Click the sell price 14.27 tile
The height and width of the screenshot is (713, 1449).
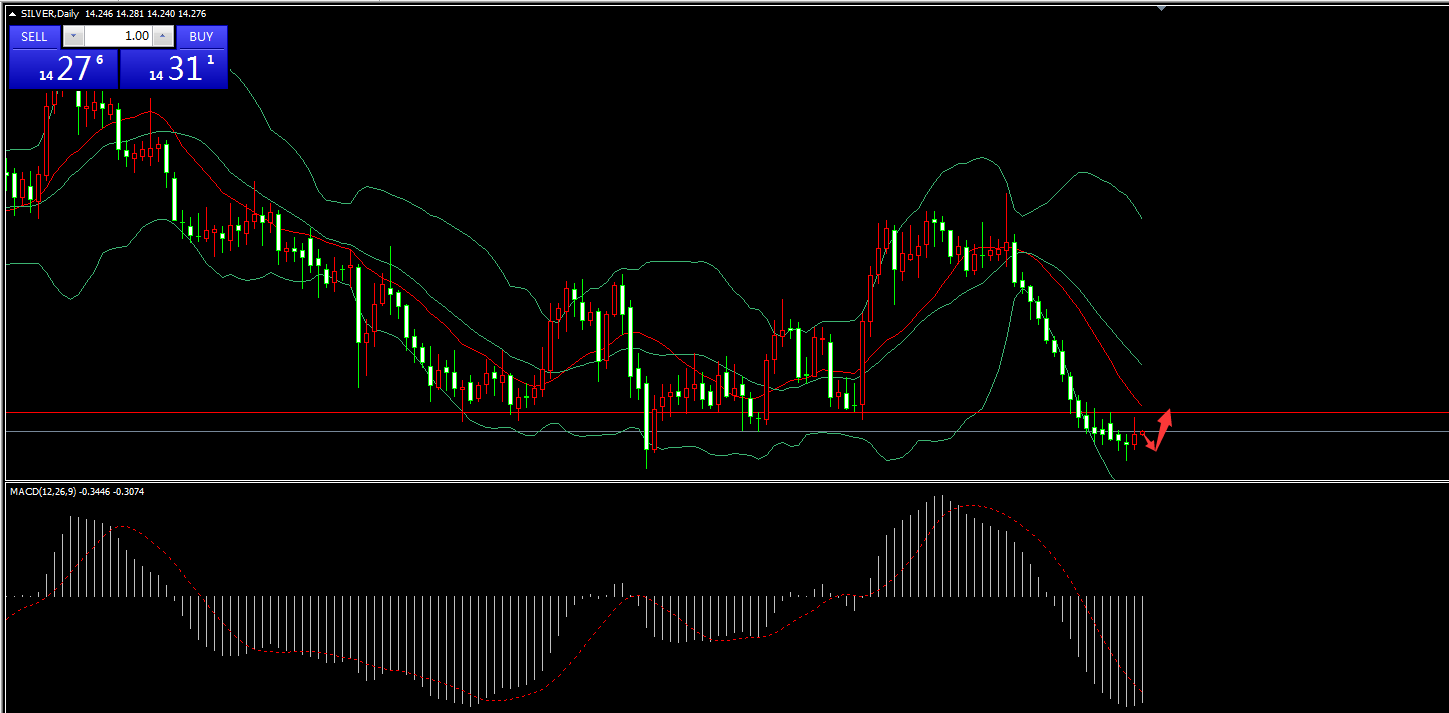tap(63, 69)
